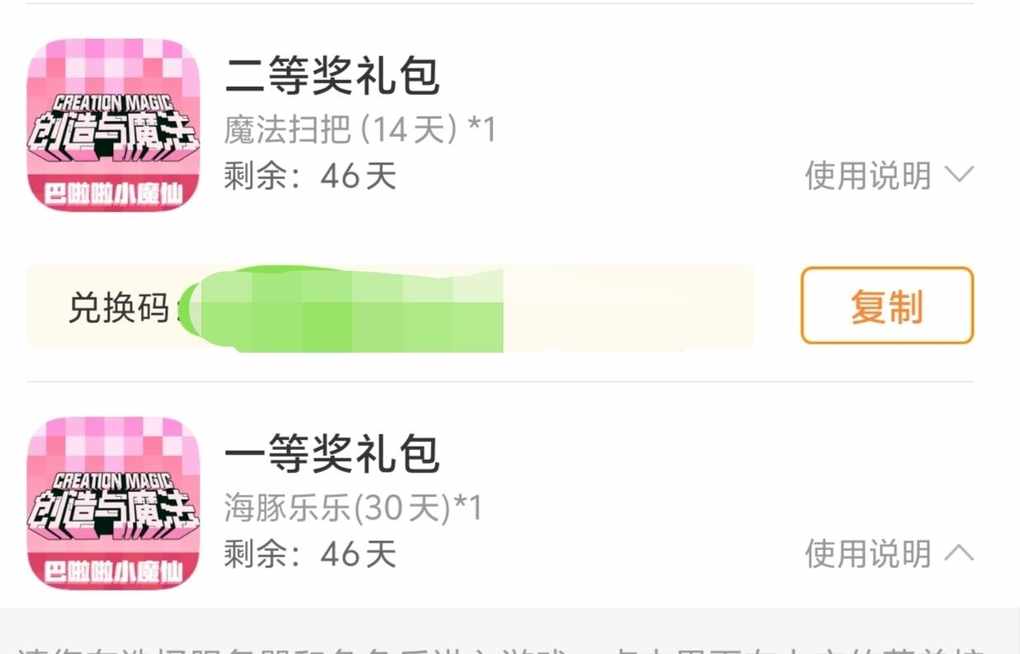Tap the blurred redemption code
Image resolution: width=1020 pixels, height=654 pixels.
[350, 308]
